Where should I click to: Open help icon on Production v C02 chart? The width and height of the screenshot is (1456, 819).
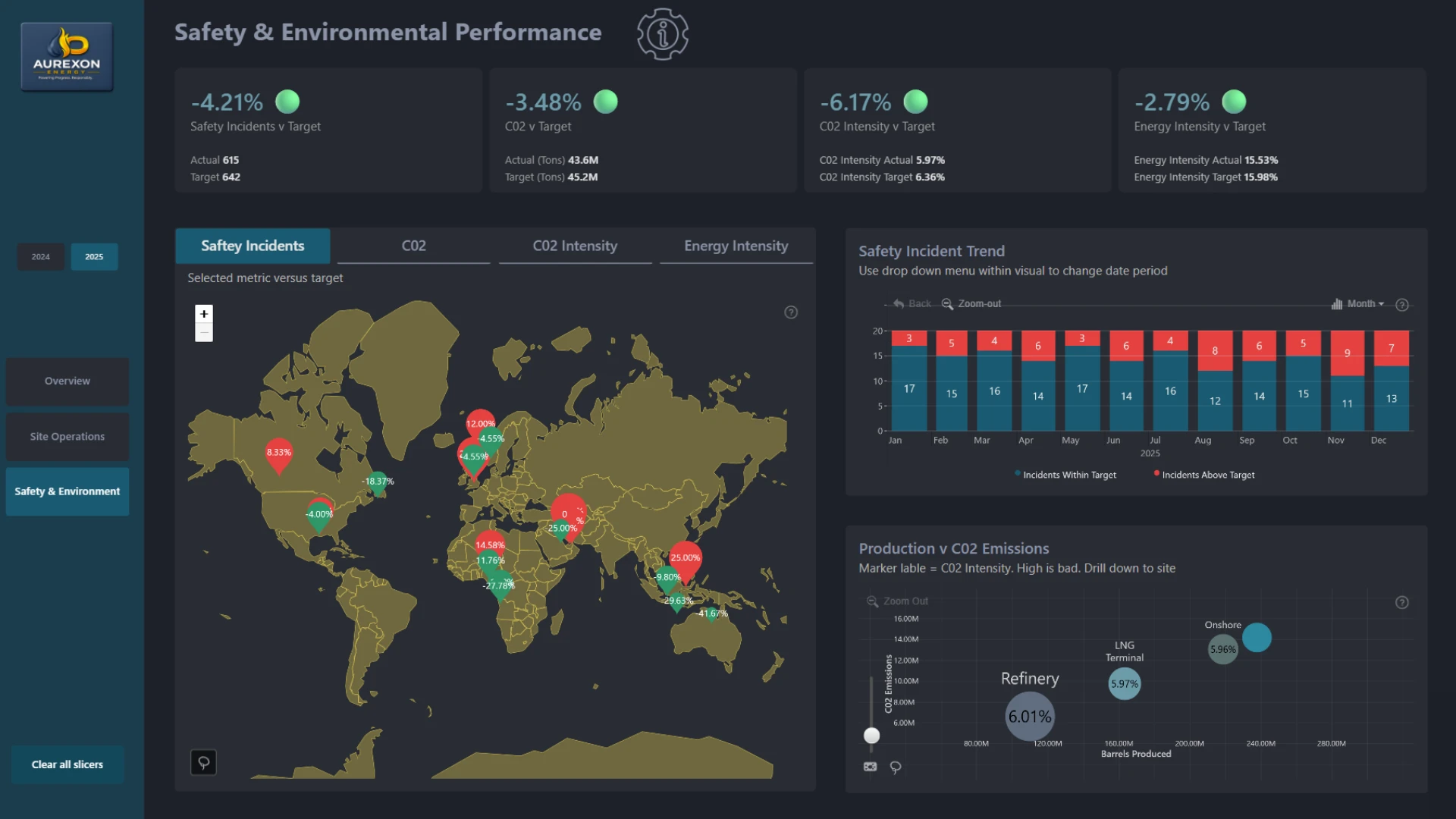click(x=1402, y=602)
